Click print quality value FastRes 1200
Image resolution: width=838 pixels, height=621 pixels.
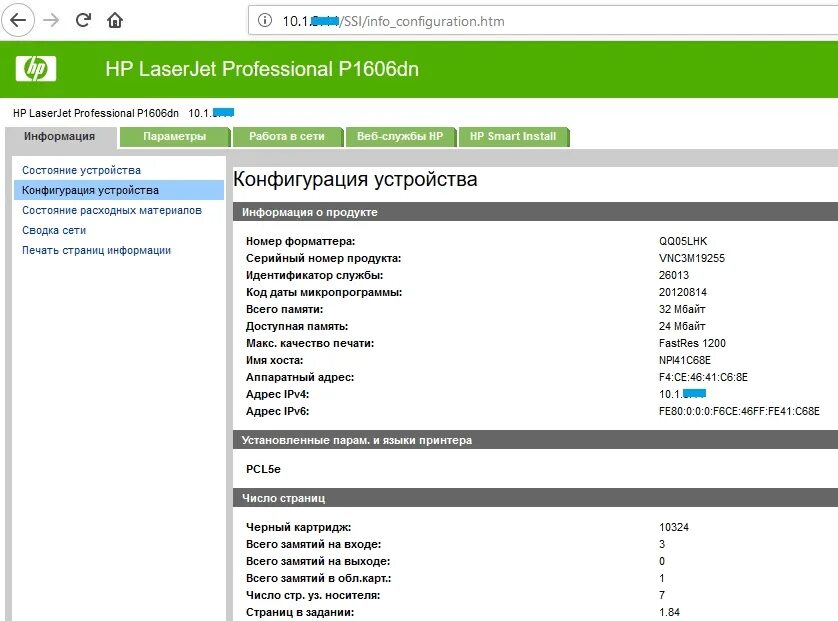click(x=692, y=343)
